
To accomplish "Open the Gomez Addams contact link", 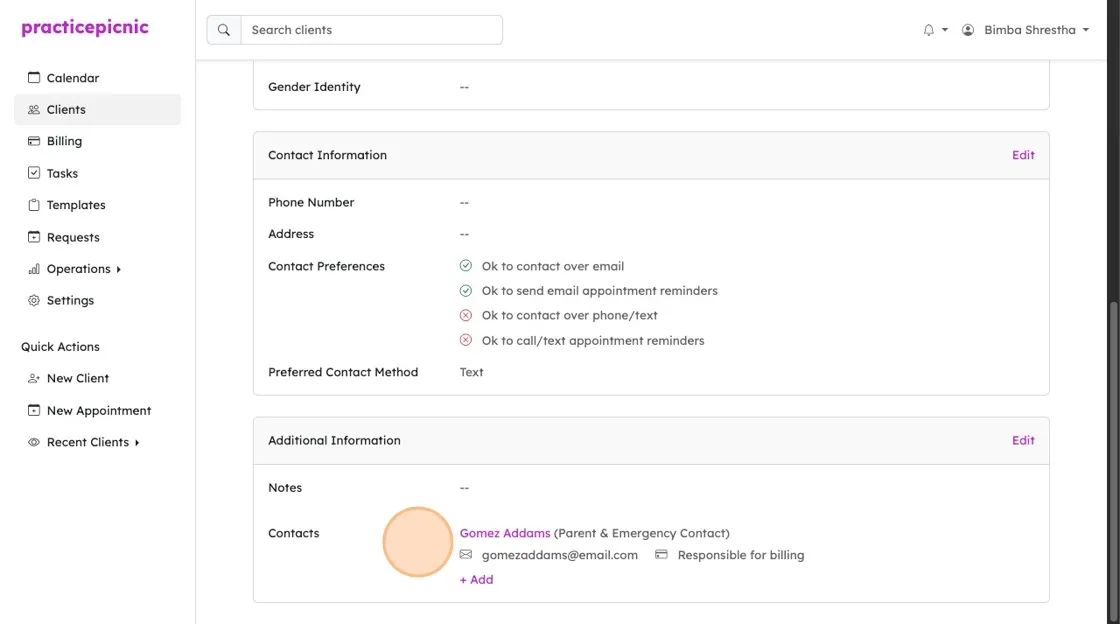I will click(505, 533).
